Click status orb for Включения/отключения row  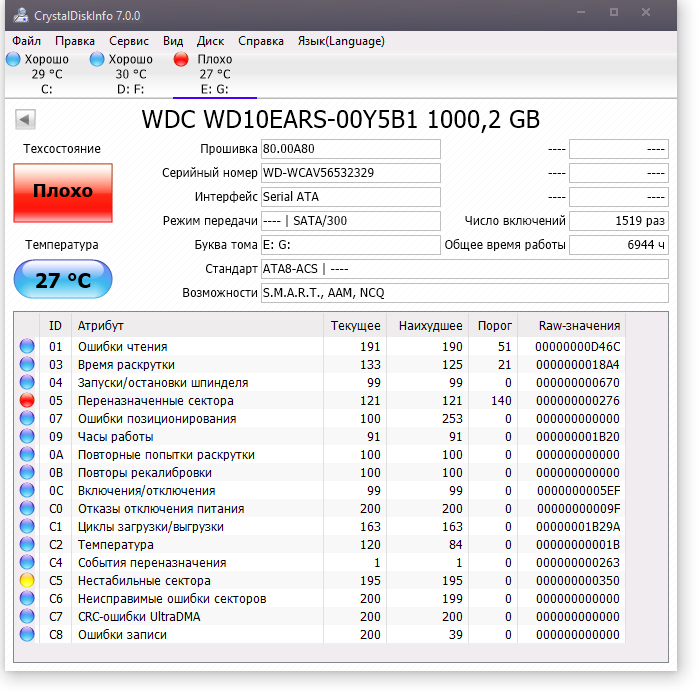27,490
